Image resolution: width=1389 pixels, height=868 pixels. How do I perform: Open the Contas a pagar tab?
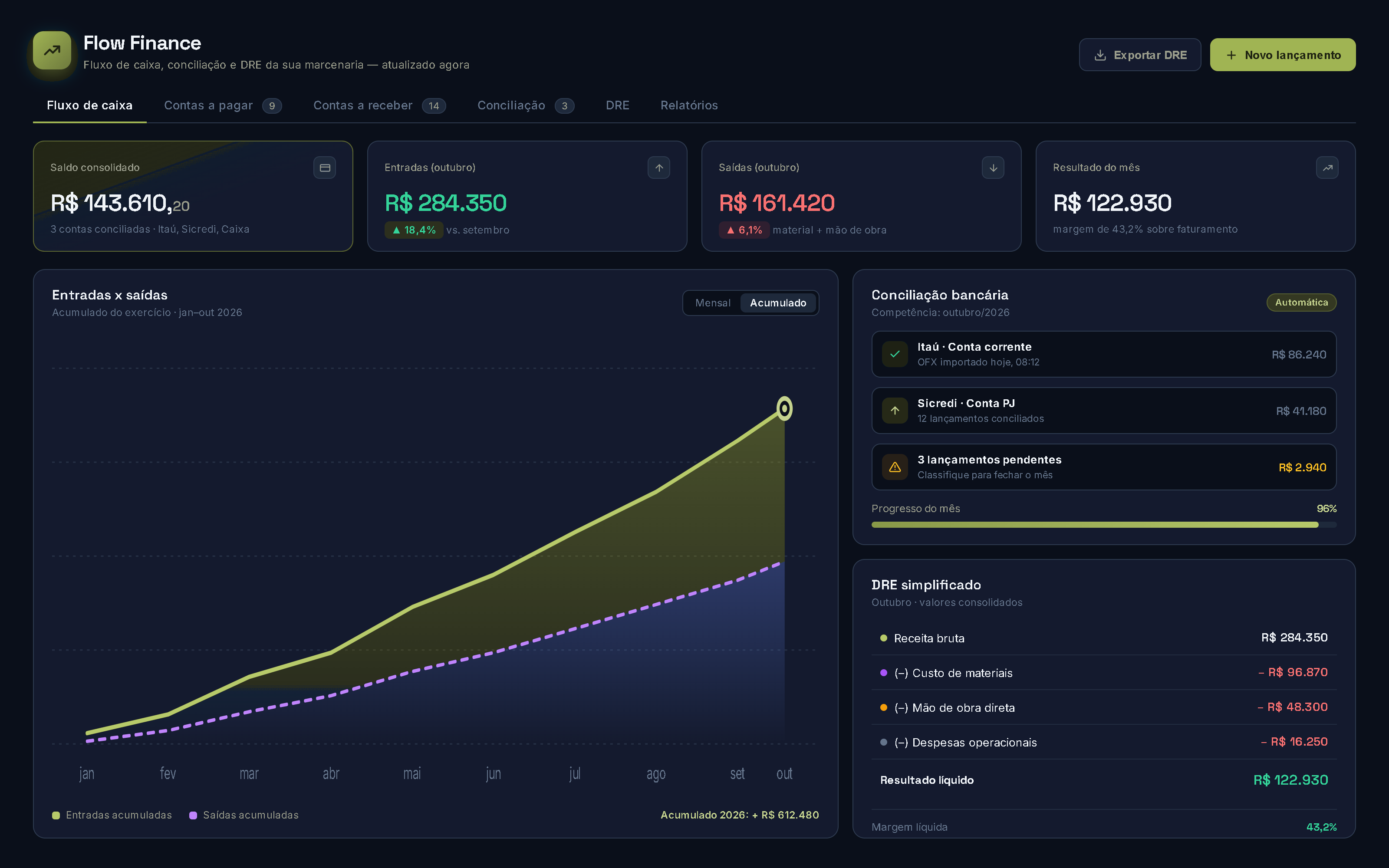tap(223, 105)
